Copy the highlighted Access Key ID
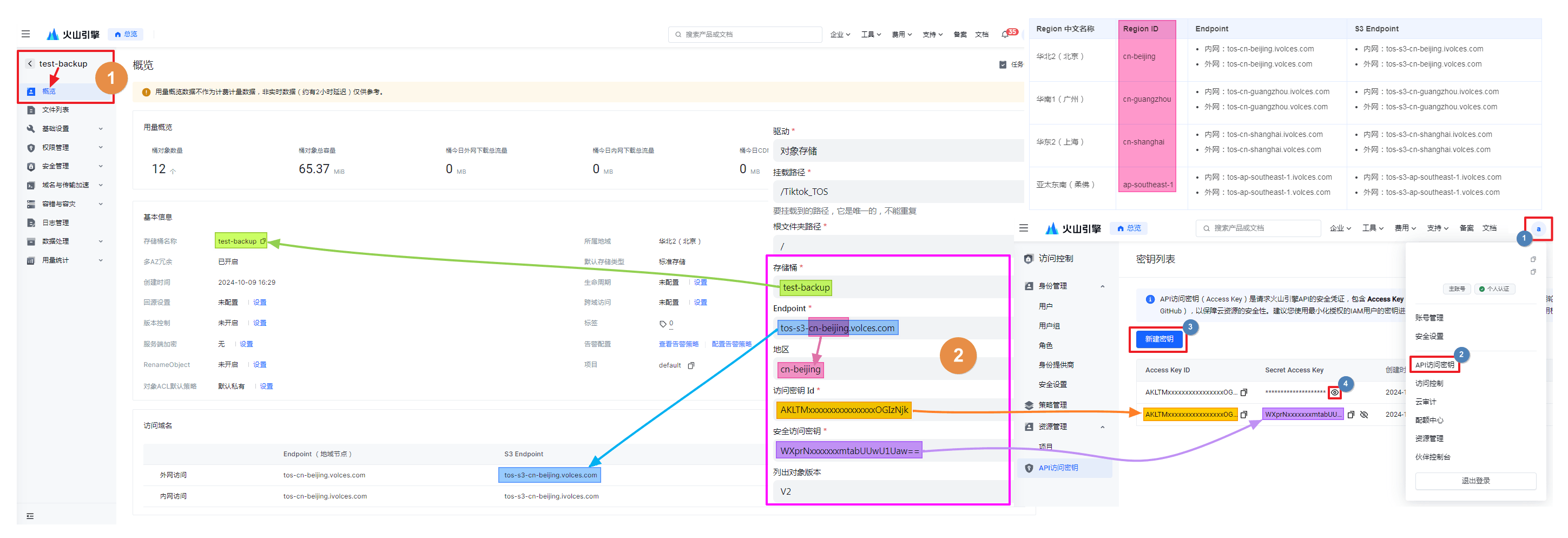 click(1243, 415)
